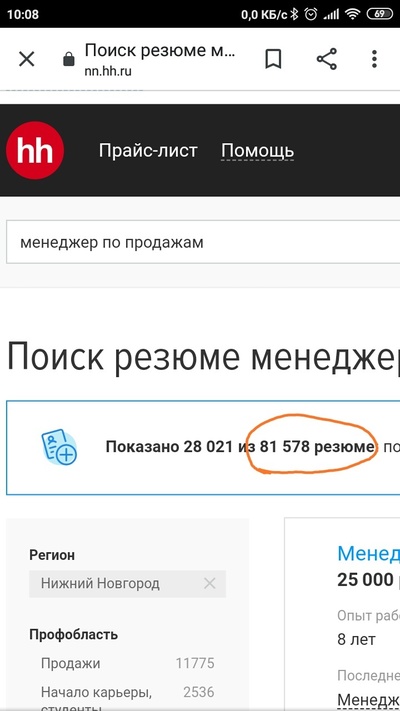Screen dimensions: 400x711
Task: Remove the Нижний Новгород region filter
Action: tap(210, 584)
